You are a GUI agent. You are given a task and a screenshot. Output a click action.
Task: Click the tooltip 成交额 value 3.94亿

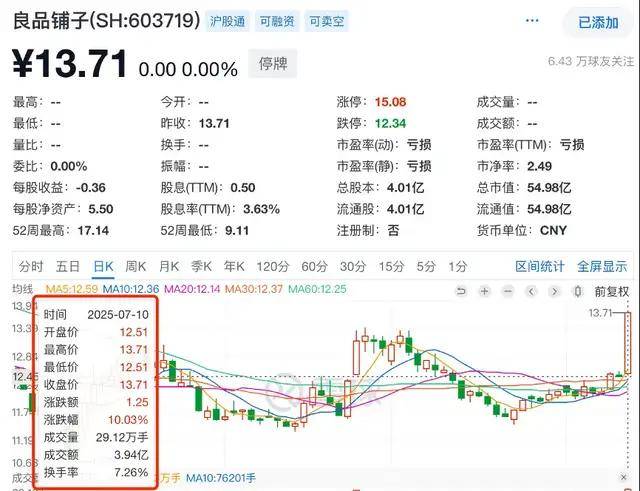[x=131, y=455]
